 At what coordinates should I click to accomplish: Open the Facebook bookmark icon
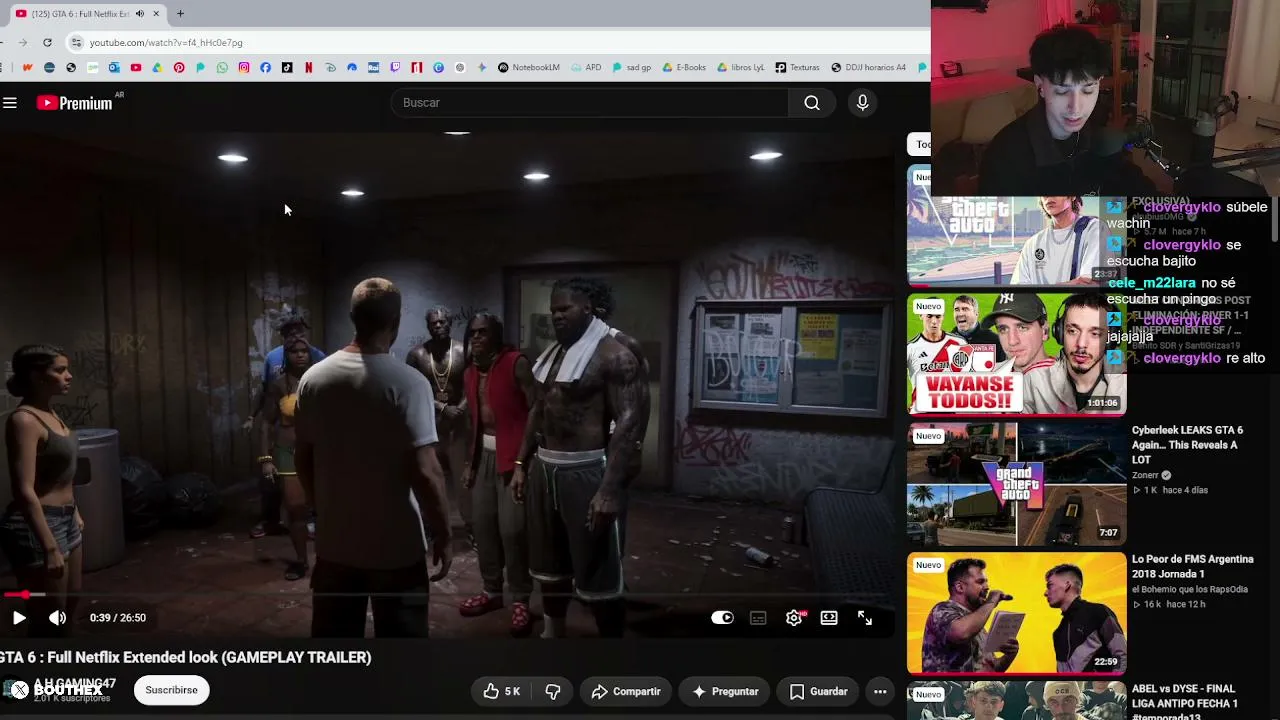[265, 68]
